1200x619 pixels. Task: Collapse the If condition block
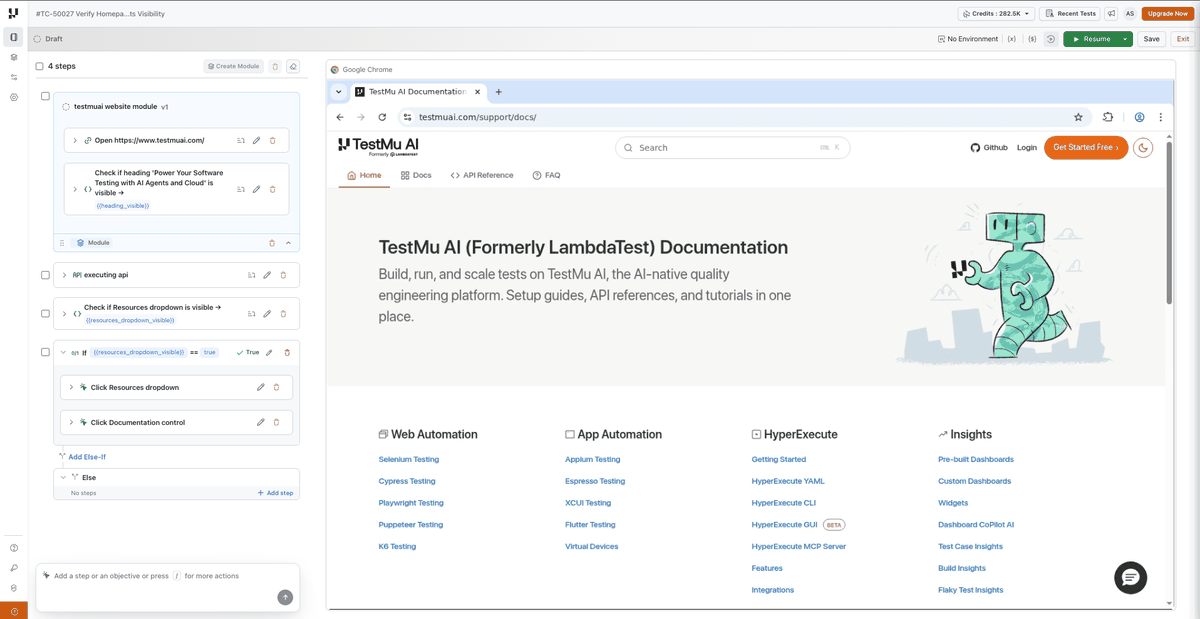pyautogui.click(x=63, y=352)
